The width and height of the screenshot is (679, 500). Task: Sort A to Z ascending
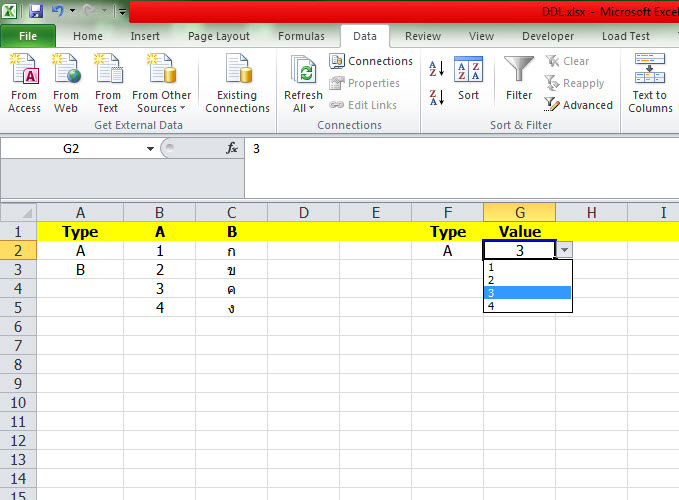pos(436,69)
